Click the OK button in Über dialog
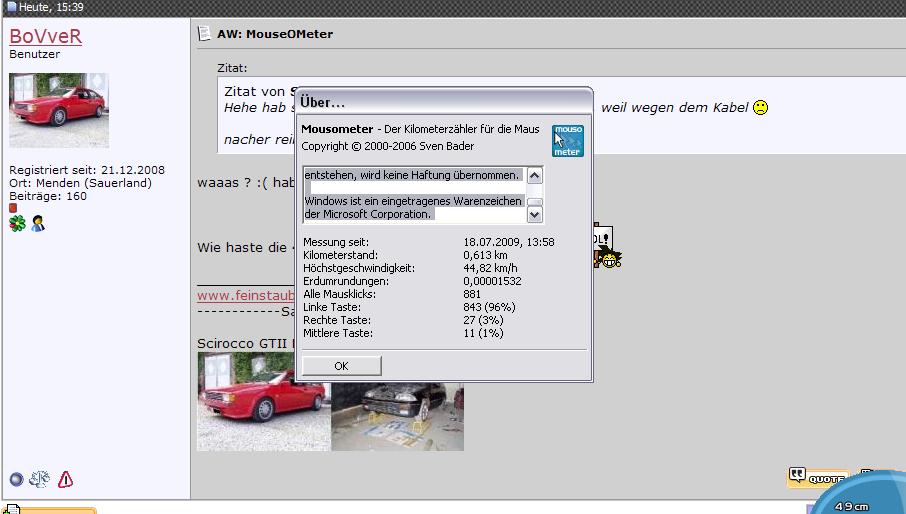Image resolution: width=906 pixels, height=514 pixels. [x=341, y=366]
